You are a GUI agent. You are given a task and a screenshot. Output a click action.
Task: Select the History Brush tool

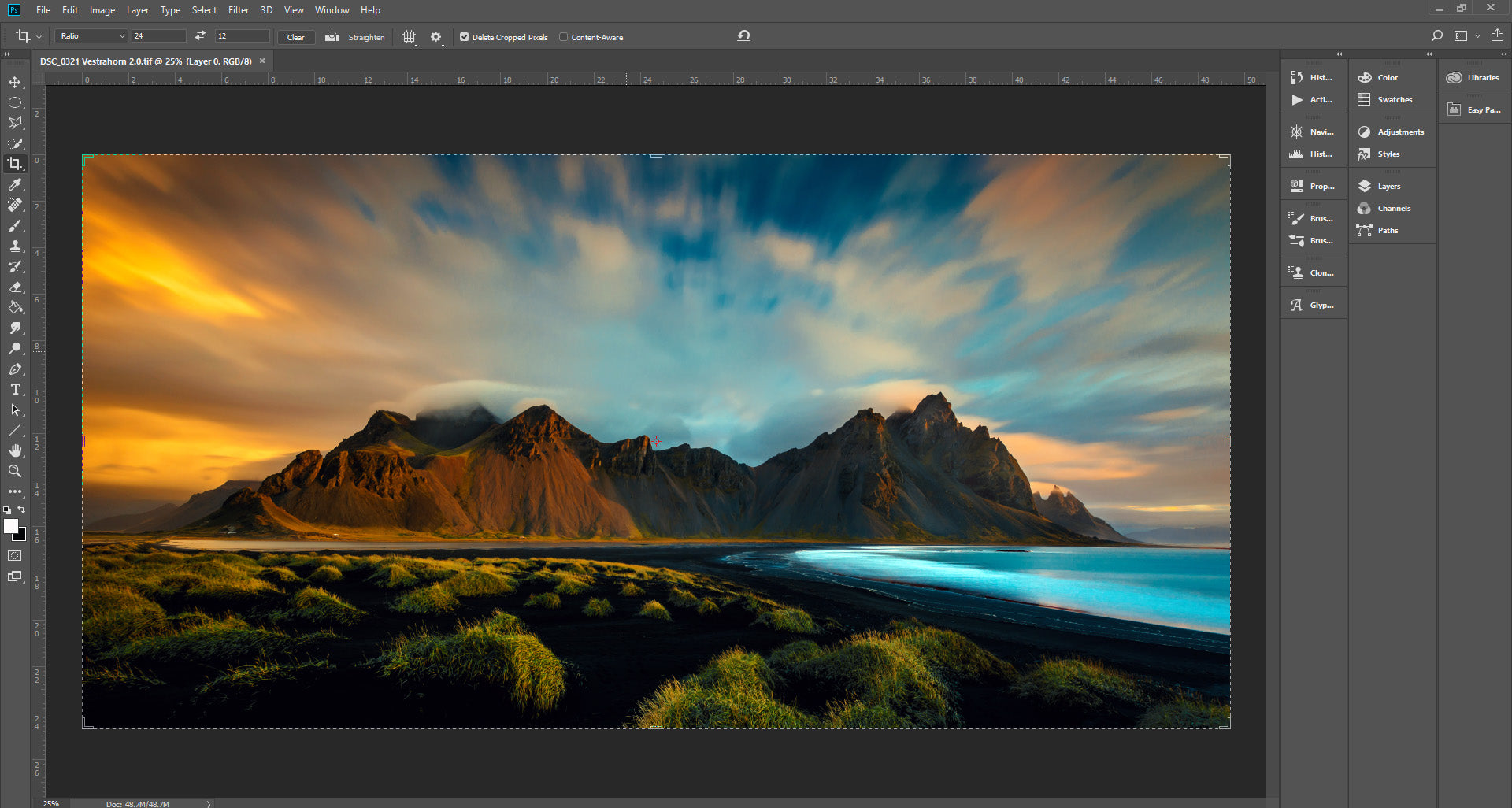tap(15, 266)
